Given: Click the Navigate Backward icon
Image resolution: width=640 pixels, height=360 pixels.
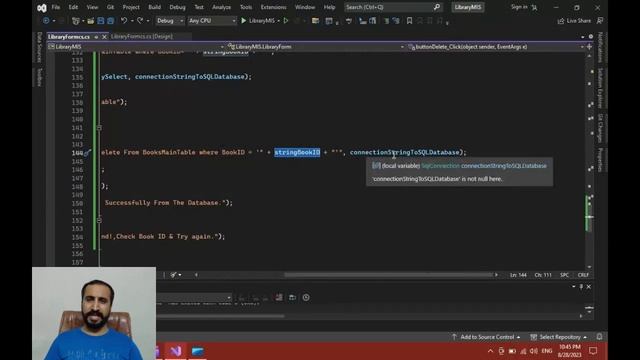Looking at the screenshot, I should tap(46, 20).
